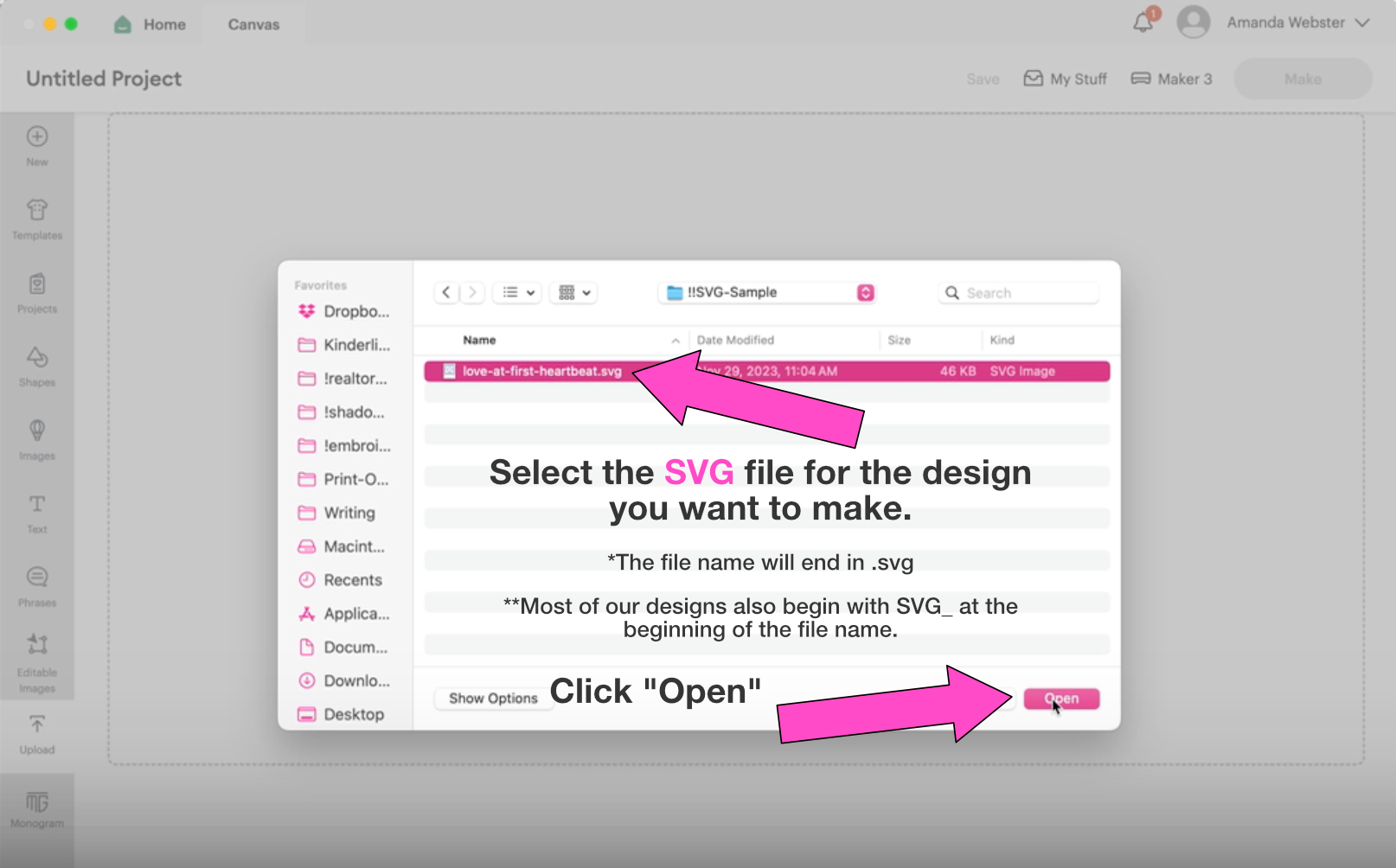This screenshot has height=868, width=1396.
Task: Open the notifications bell
Action: [x=1143, y=22]
